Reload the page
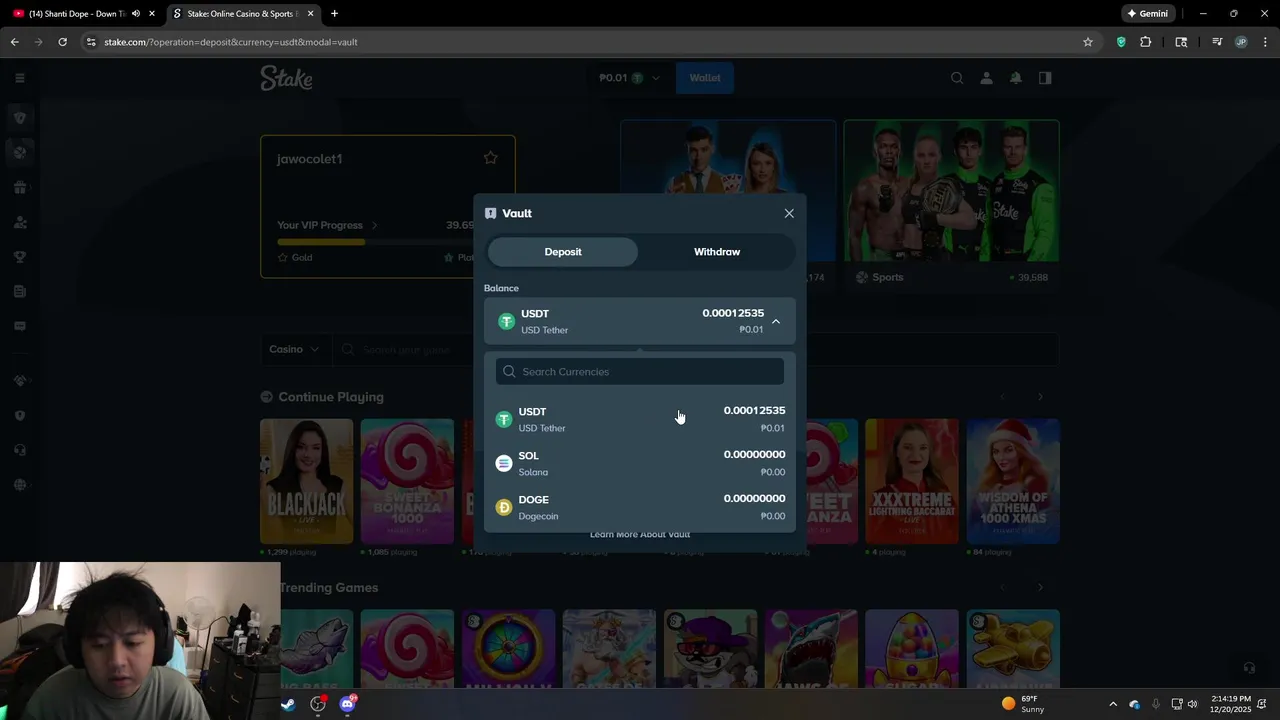This screenshot has height=720, width=1280. tap(62, 42)
